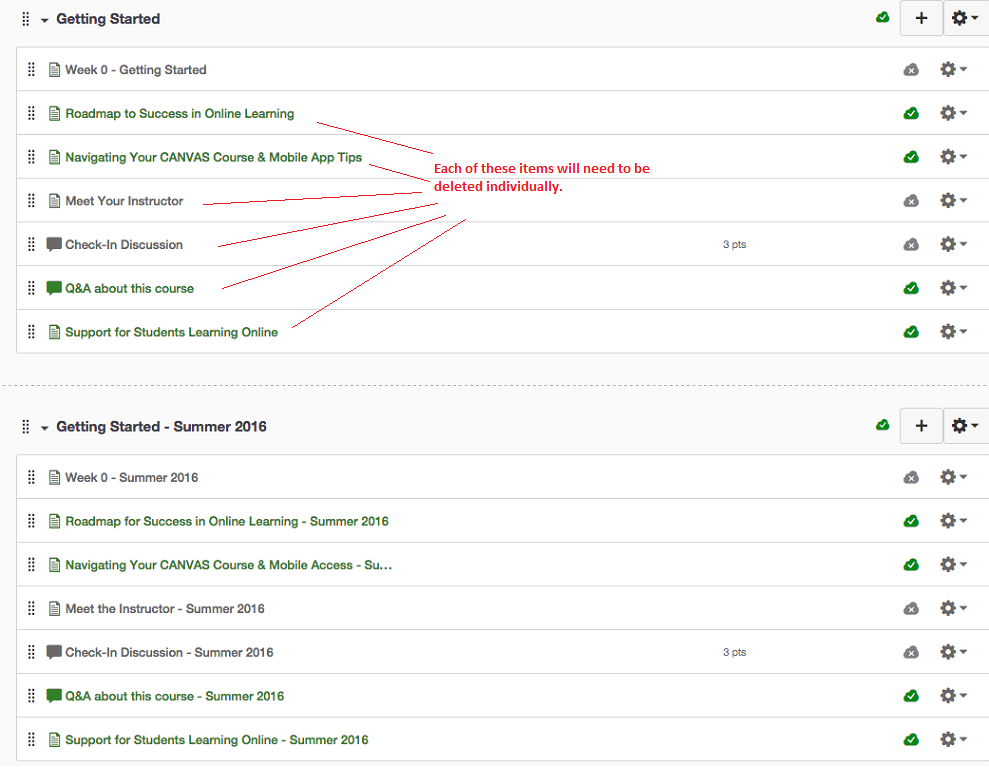Click the drag handle beside Meet the Instructor - Summer 2016
989x767 pixels.
(31, 608)
